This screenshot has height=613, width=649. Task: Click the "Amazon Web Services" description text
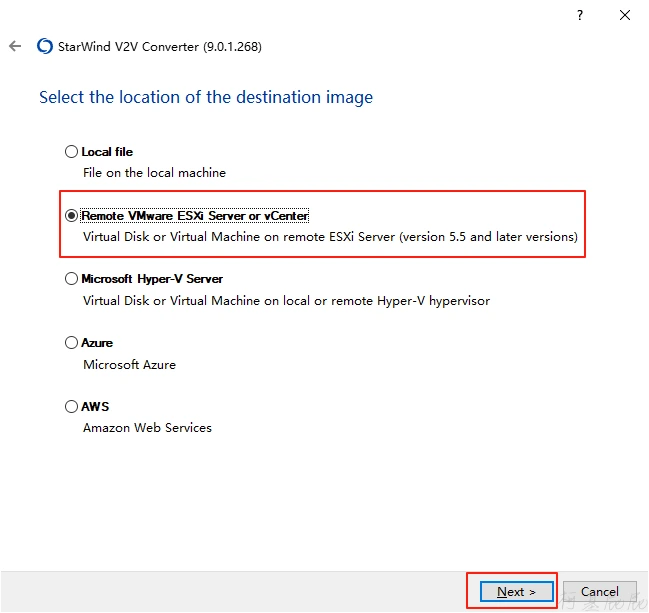click(147, 428)
